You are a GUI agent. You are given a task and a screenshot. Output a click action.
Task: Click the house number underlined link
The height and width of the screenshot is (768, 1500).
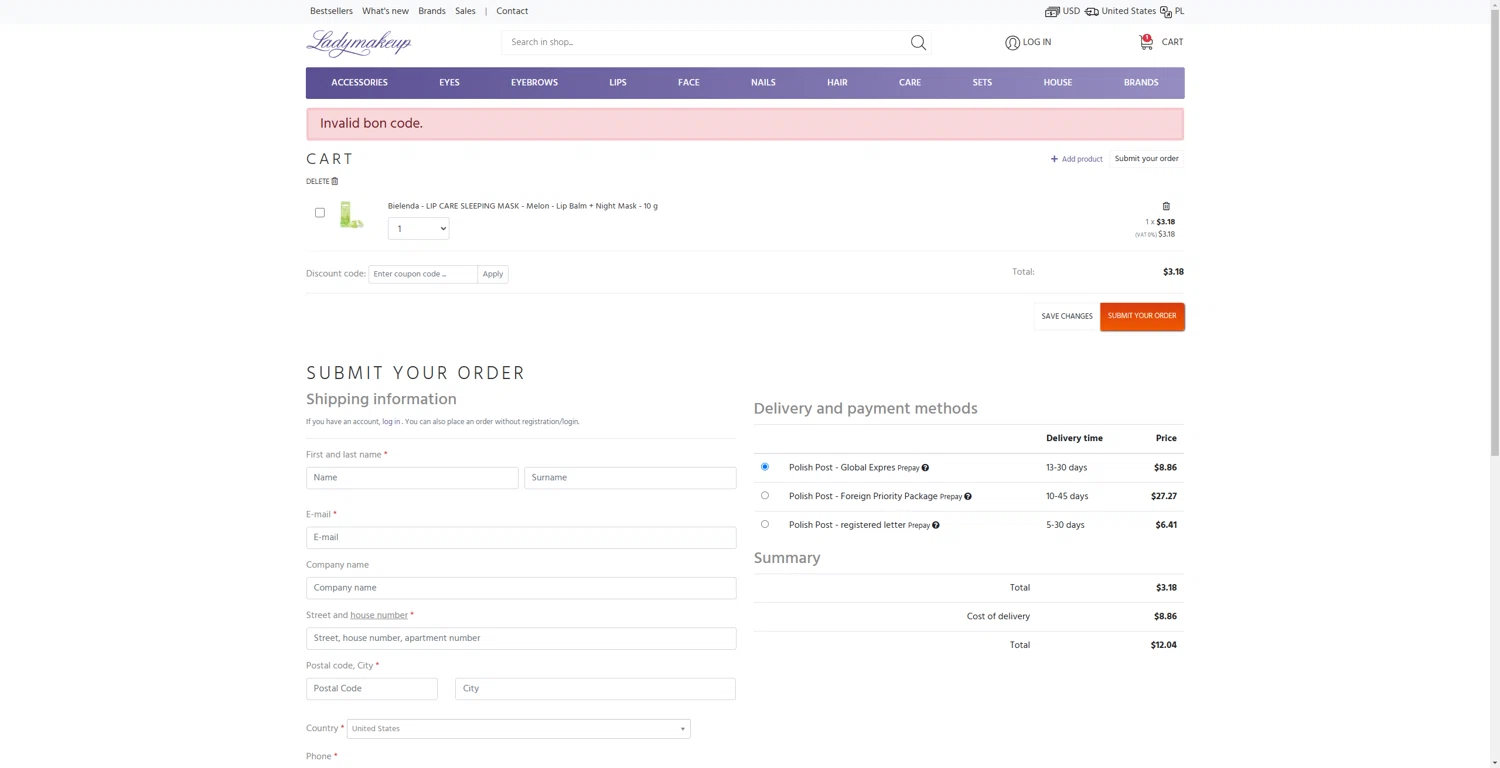click(x=379, y=616)
